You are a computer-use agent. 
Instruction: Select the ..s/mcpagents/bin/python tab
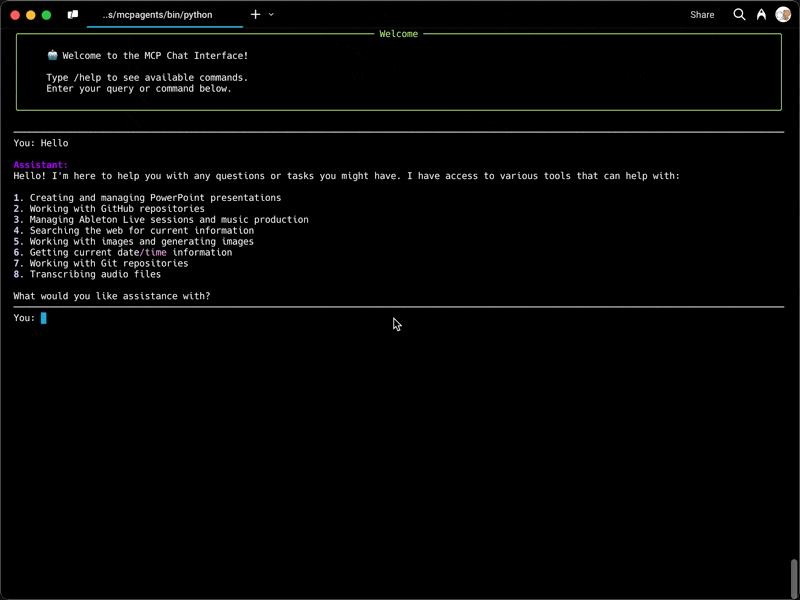(165, 15)
